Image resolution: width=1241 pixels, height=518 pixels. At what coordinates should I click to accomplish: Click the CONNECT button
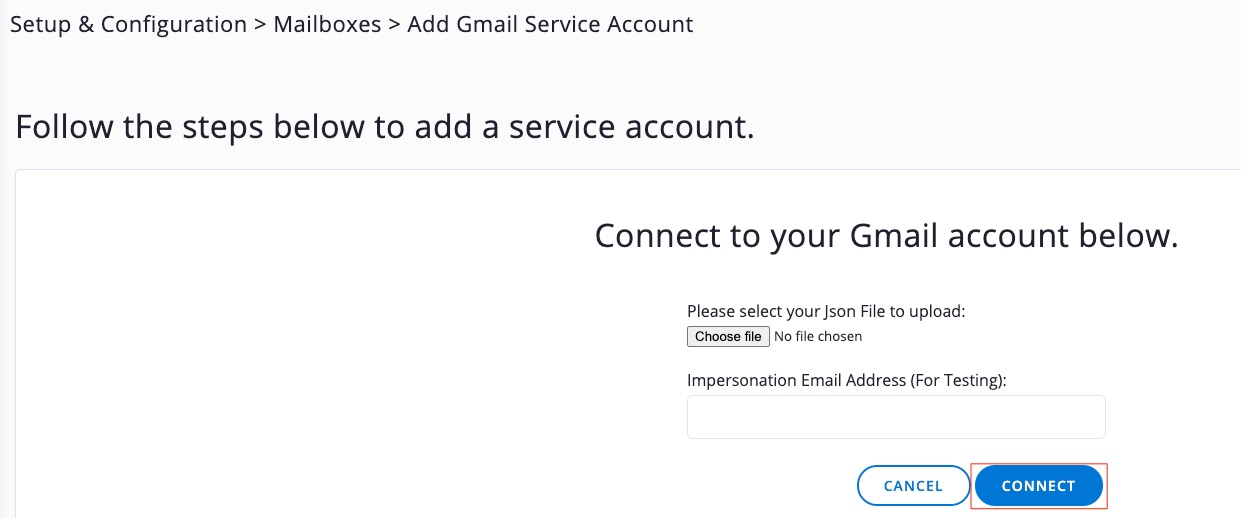coord(1038,486)
